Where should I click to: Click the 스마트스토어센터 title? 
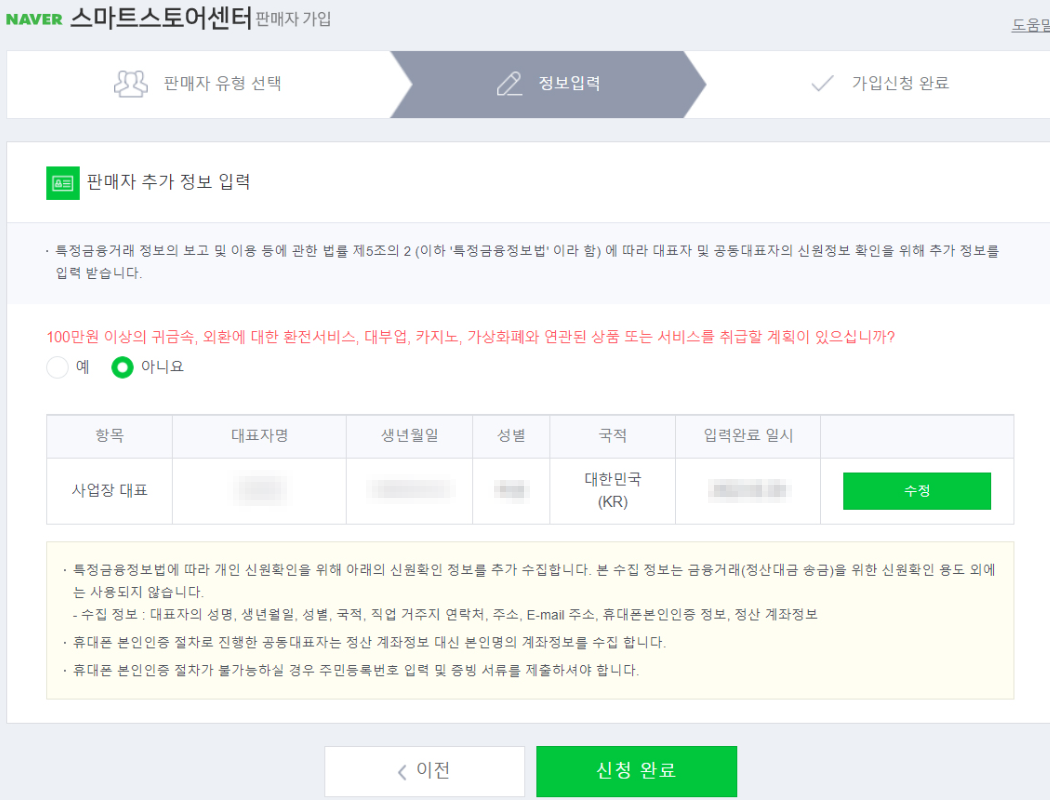pyautogui.click(x=161, y=17)
